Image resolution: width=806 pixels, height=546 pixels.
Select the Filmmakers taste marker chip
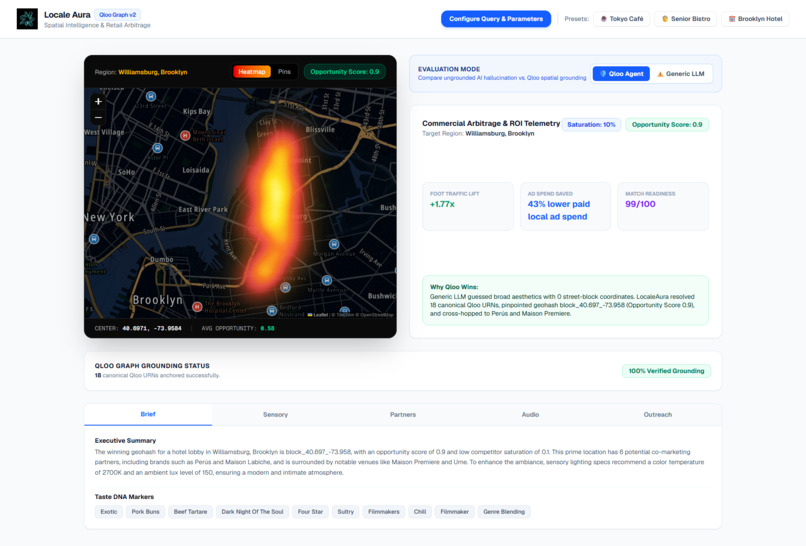pos(383,512)
